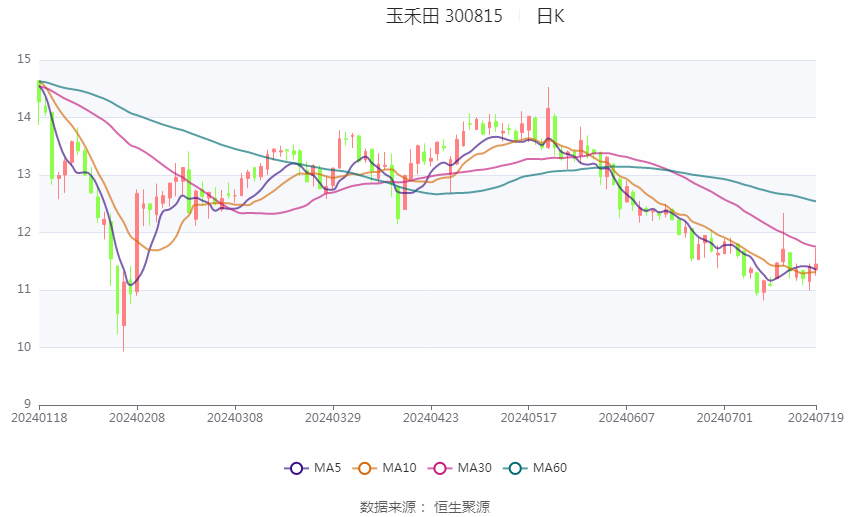Click the 20240423 date axis label
850x517 pixels.
pos(431,418)
